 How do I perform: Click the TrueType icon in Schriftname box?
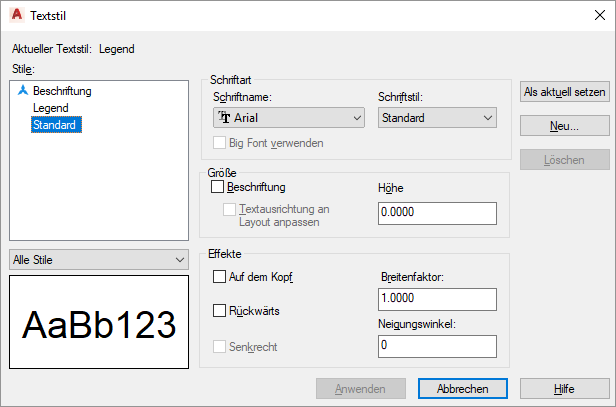pyautogui.click(x=224, y=117)
